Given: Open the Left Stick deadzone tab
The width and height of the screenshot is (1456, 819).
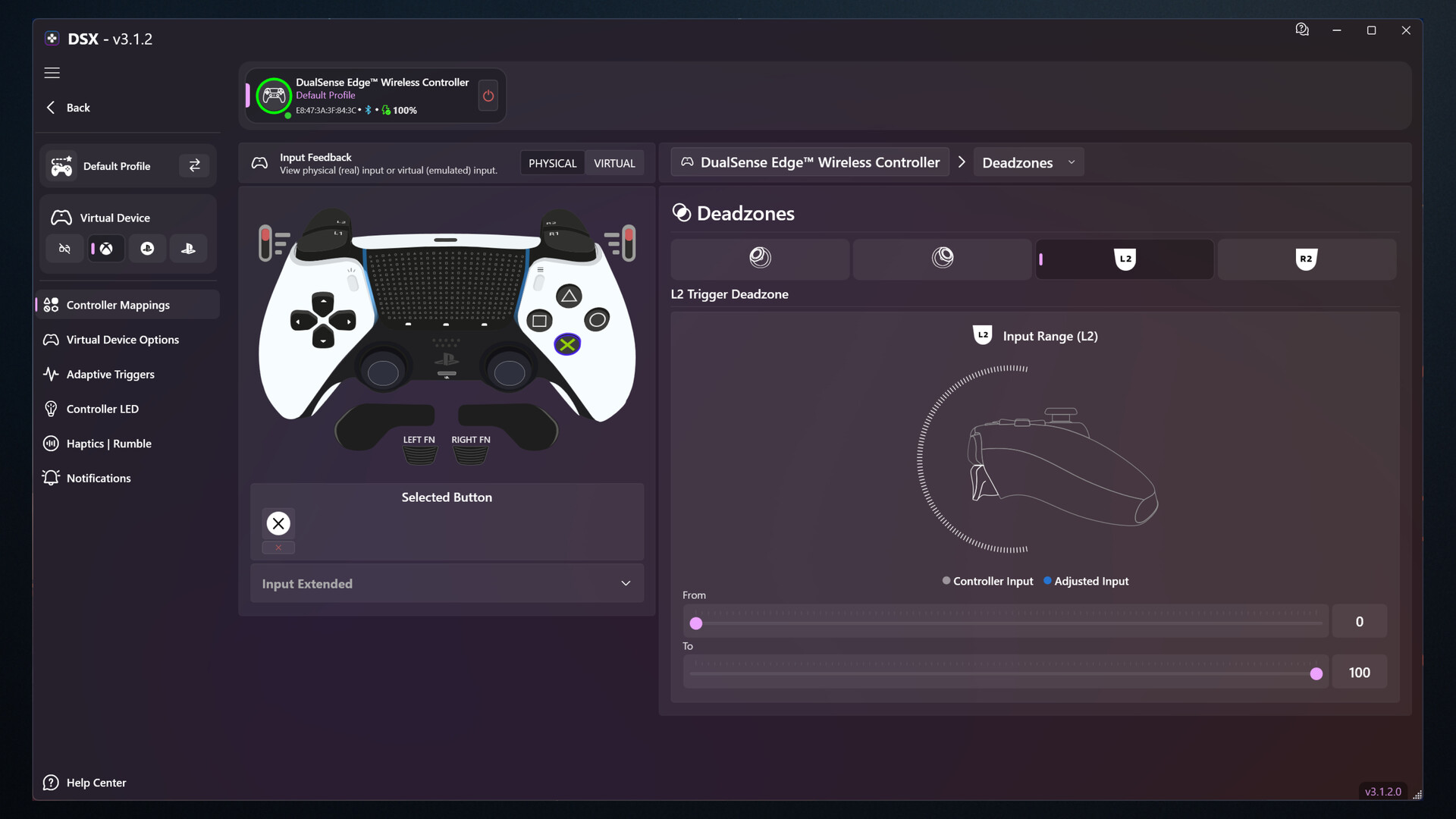Looking at the screenshot, I should coord(760,259).
